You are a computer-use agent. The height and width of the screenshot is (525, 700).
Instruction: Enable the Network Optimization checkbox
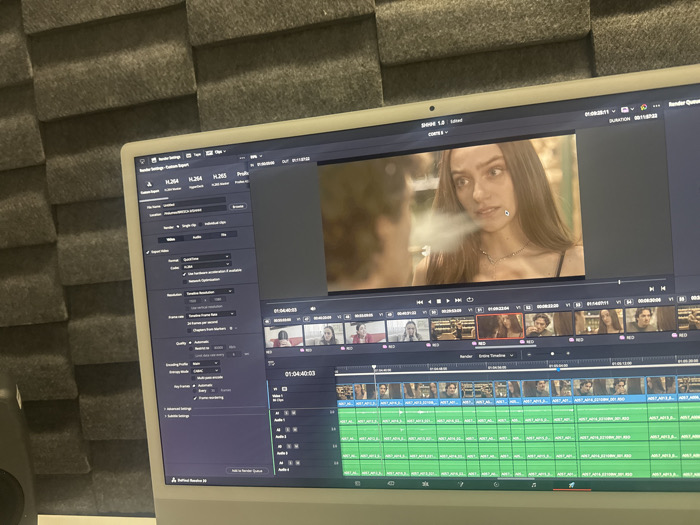coord(185,281)
